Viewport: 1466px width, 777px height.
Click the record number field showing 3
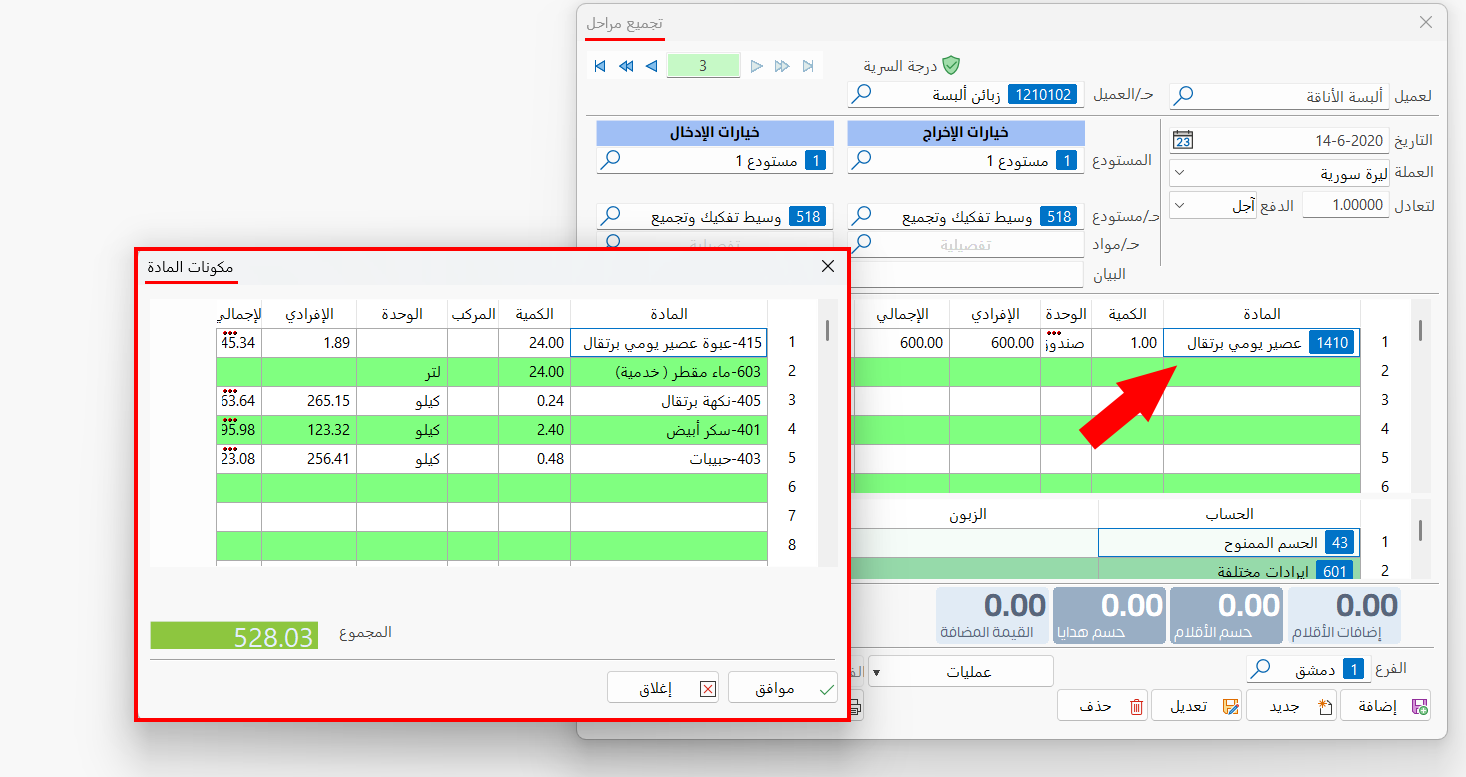[x=703, y=66]
